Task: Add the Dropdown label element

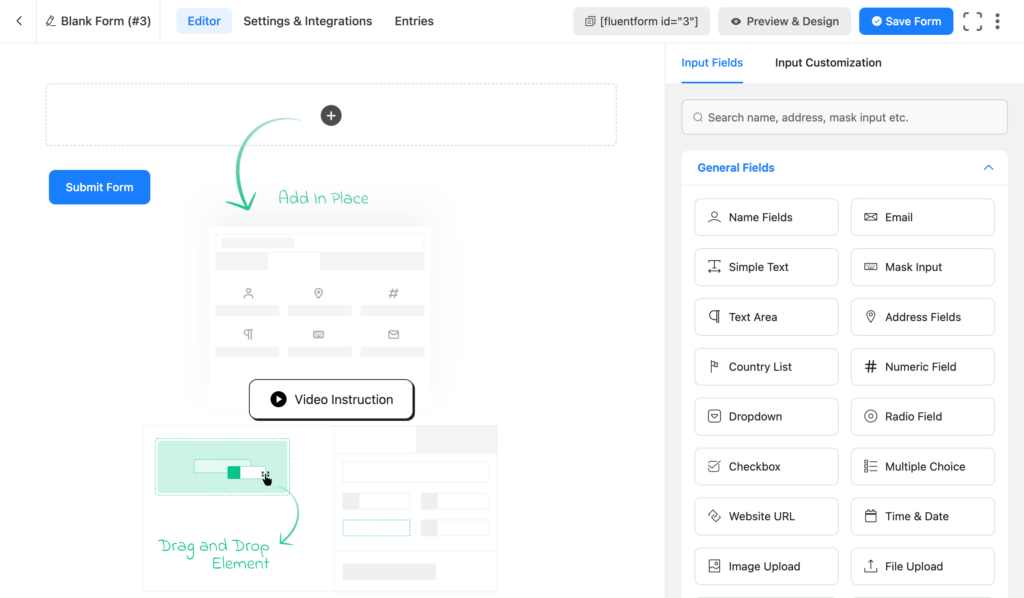Action: (756, 416)
